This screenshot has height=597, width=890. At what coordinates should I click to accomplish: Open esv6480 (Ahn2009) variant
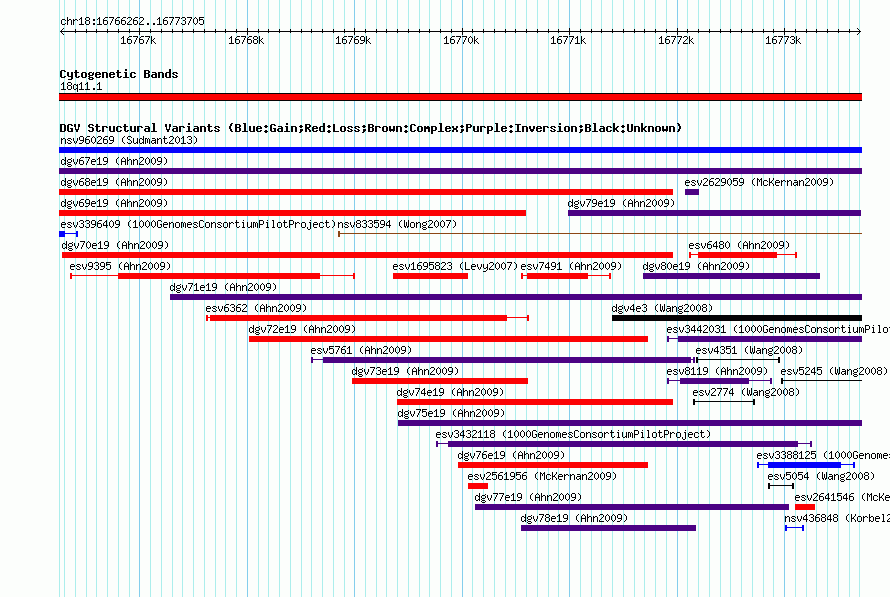pyautogui.click(x=739, y=245)
